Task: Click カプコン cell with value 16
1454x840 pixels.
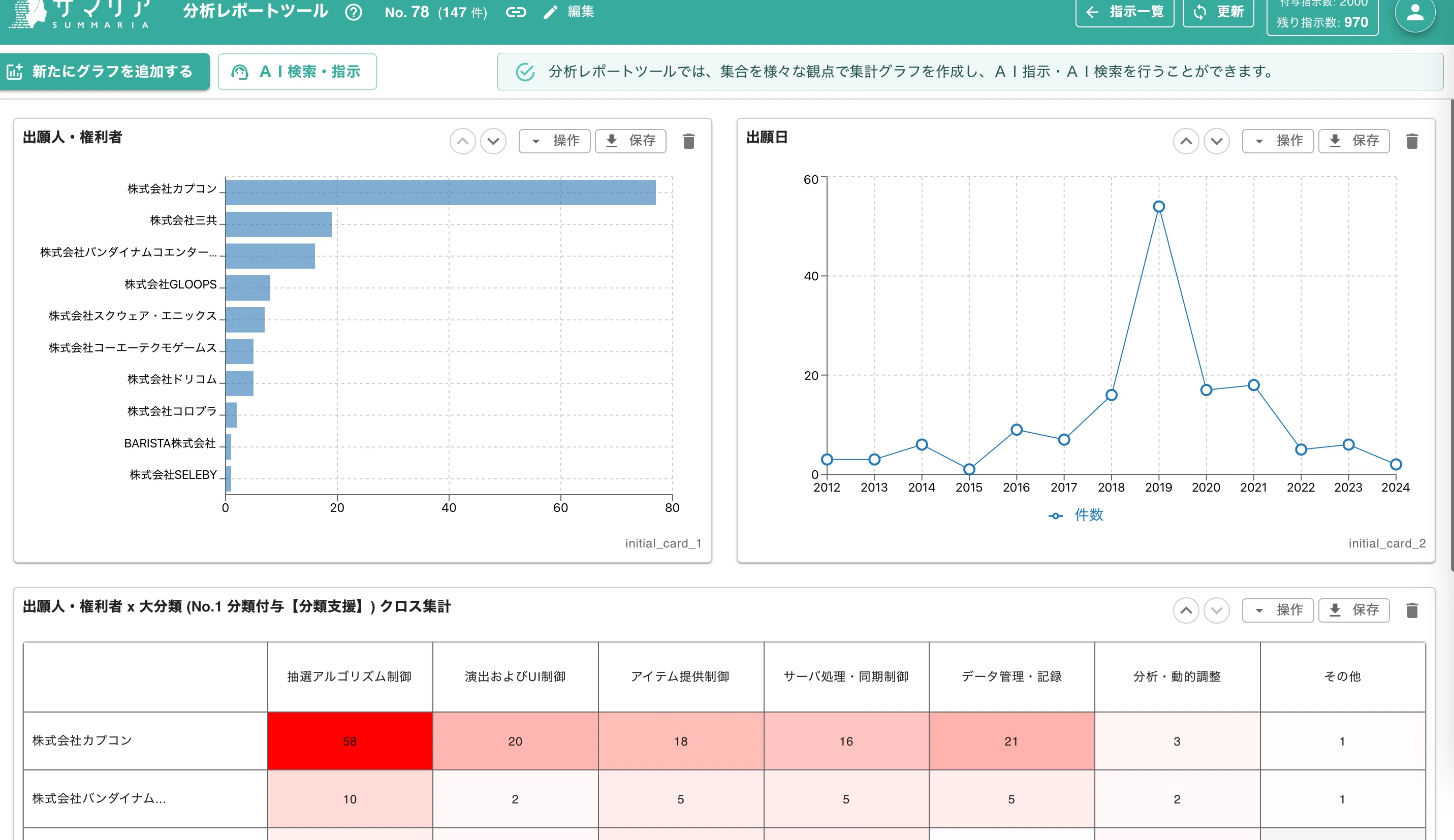Action: click(x=846, y=741)
